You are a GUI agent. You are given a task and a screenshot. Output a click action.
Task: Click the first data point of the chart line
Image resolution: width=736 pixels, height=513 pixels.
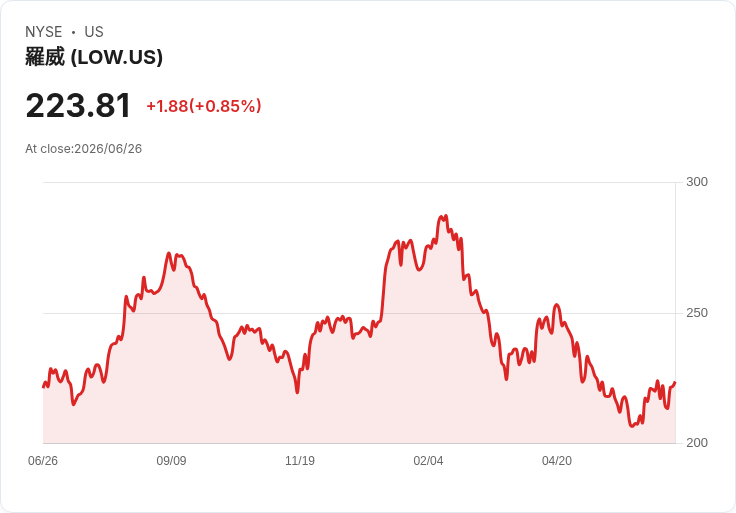43,387
